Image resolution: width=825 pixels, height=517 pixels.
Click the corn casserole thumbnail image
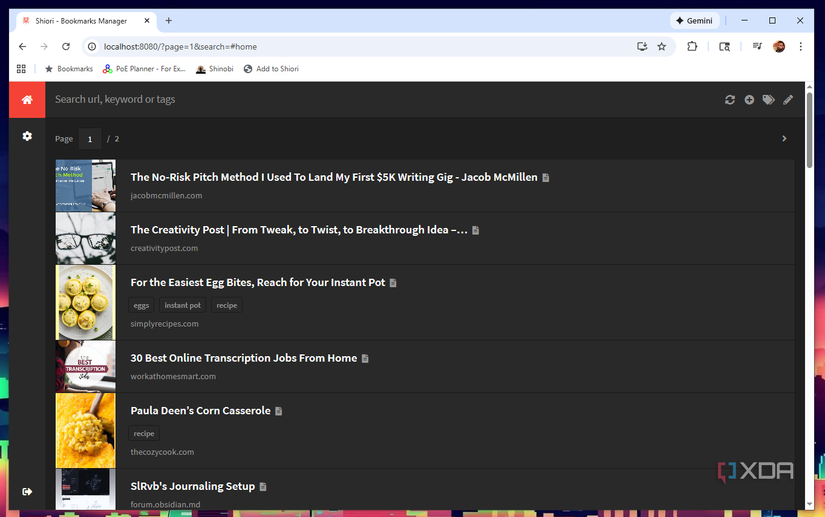(x=85, y=431)
